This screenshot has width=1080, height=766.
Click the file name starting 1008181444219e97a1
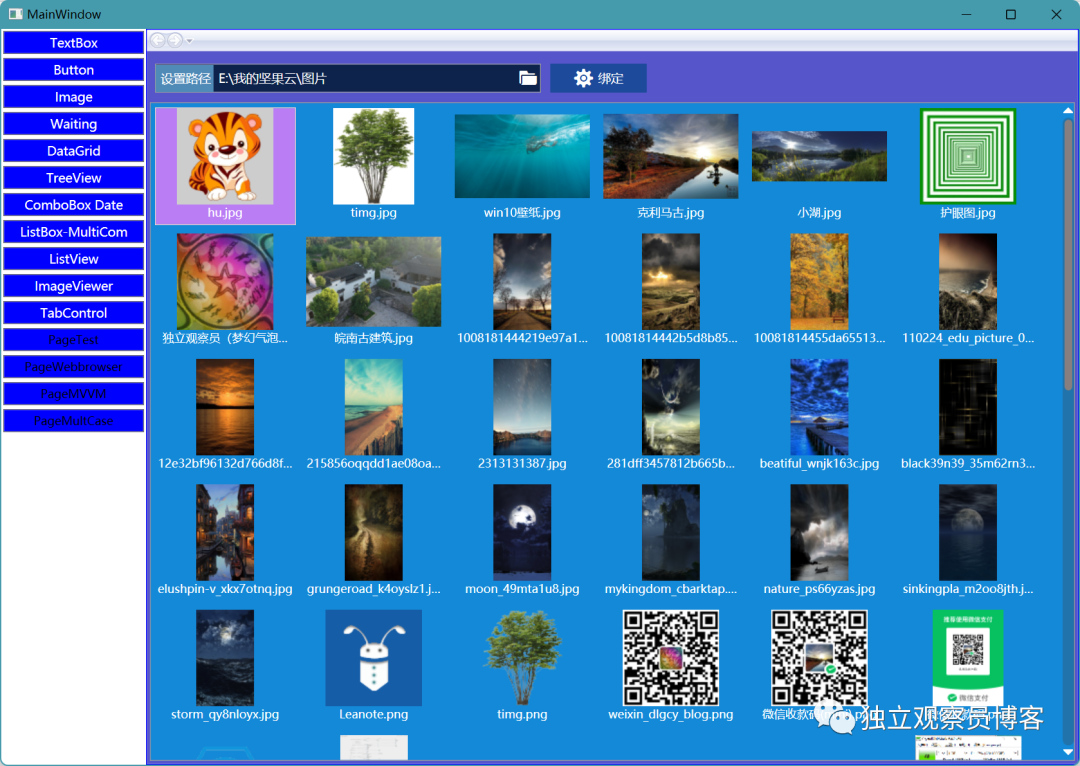point(522,338)
